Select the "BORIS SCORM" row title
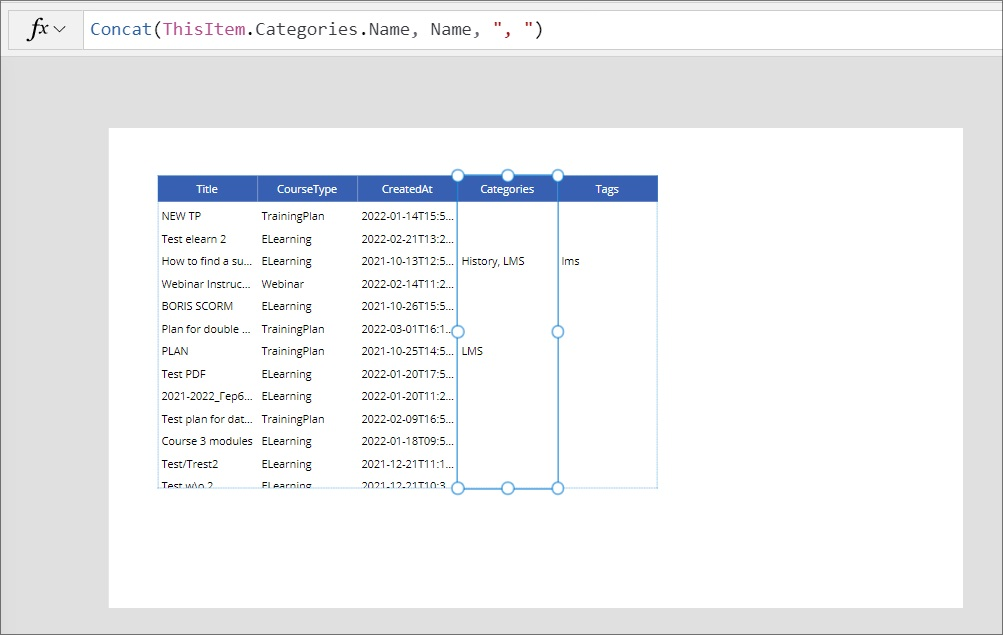Image resolution: width=1003 pixels, height=635 pixels. [197, 306]
